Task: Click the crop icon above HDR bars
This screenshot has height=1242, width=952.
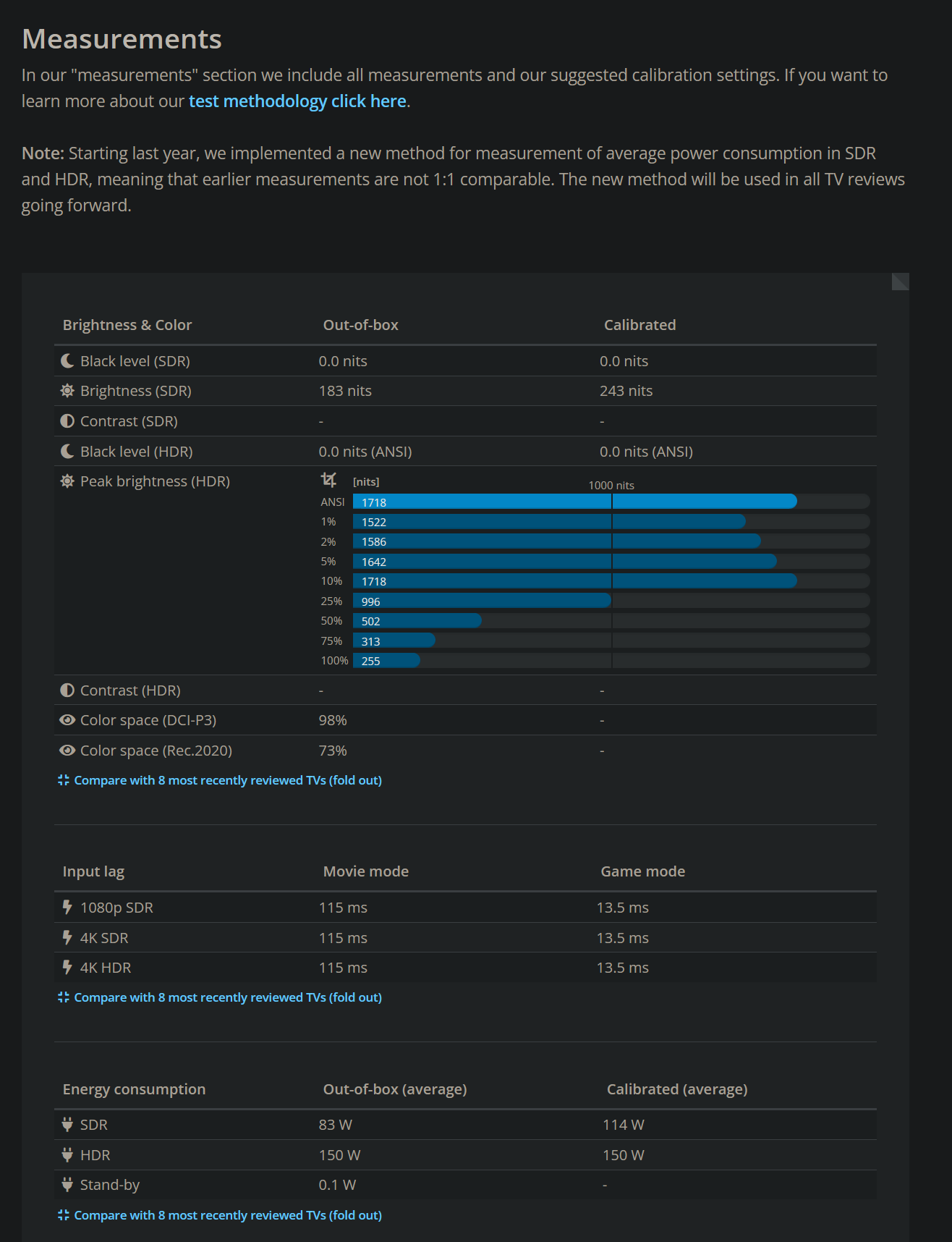Action: [x=328, y=480]
